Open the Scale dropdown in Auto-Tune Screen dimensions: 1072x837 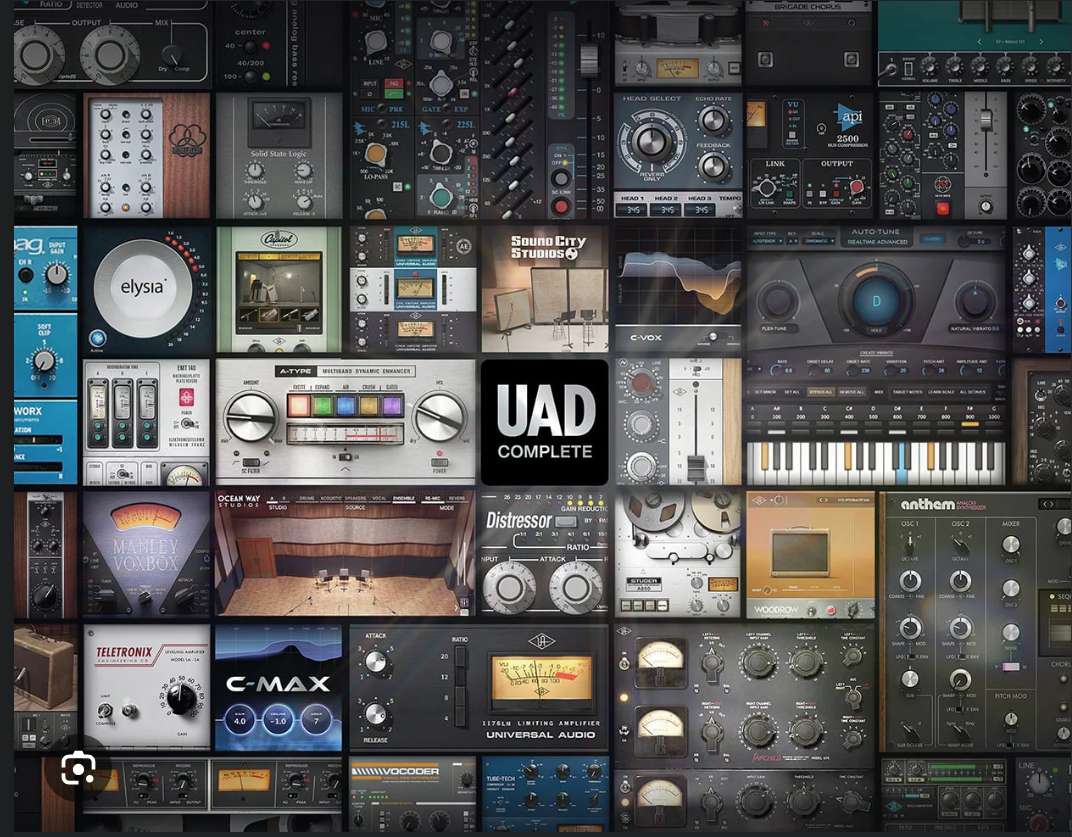coord(818,241)
